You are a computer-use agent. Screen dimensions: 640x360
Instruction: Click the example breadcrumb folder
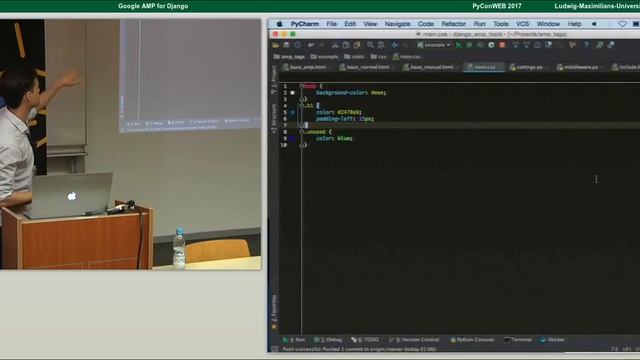pyautogui.click(x=325, y=57)
